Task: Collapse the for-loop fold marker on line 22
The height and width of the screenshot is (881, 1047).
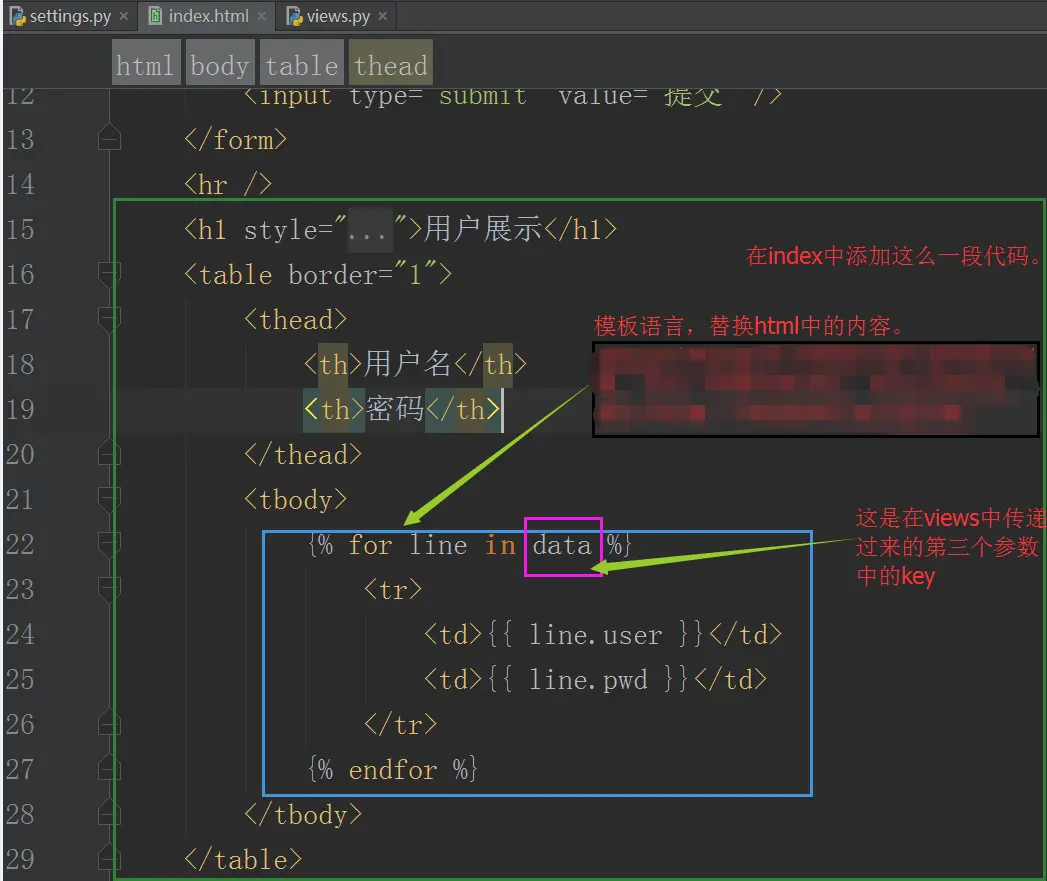Action: pos(109,544)
